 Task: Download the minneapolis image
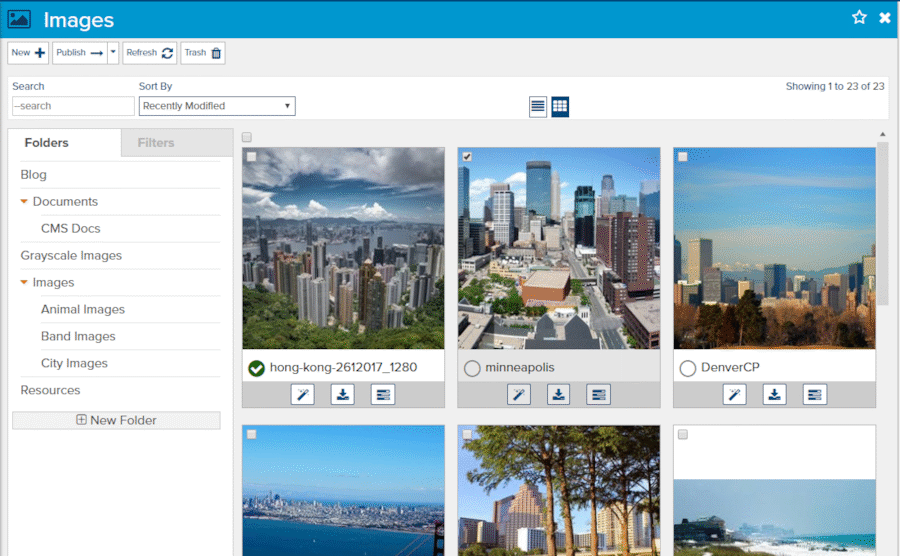click(x=558, y=395)
